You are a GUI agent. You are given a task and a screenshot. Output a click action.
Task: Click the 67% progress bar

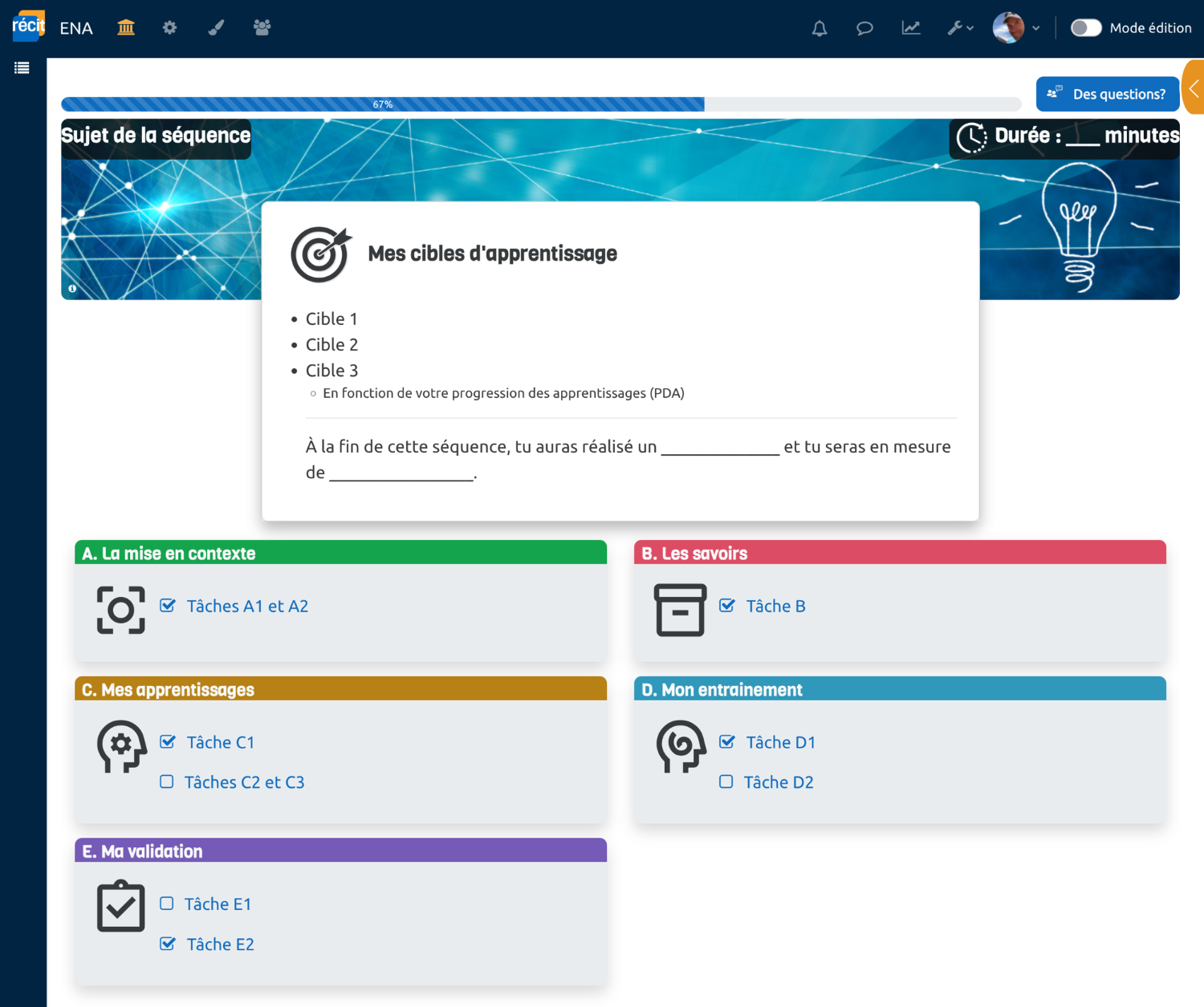click(x=382, y=104)
